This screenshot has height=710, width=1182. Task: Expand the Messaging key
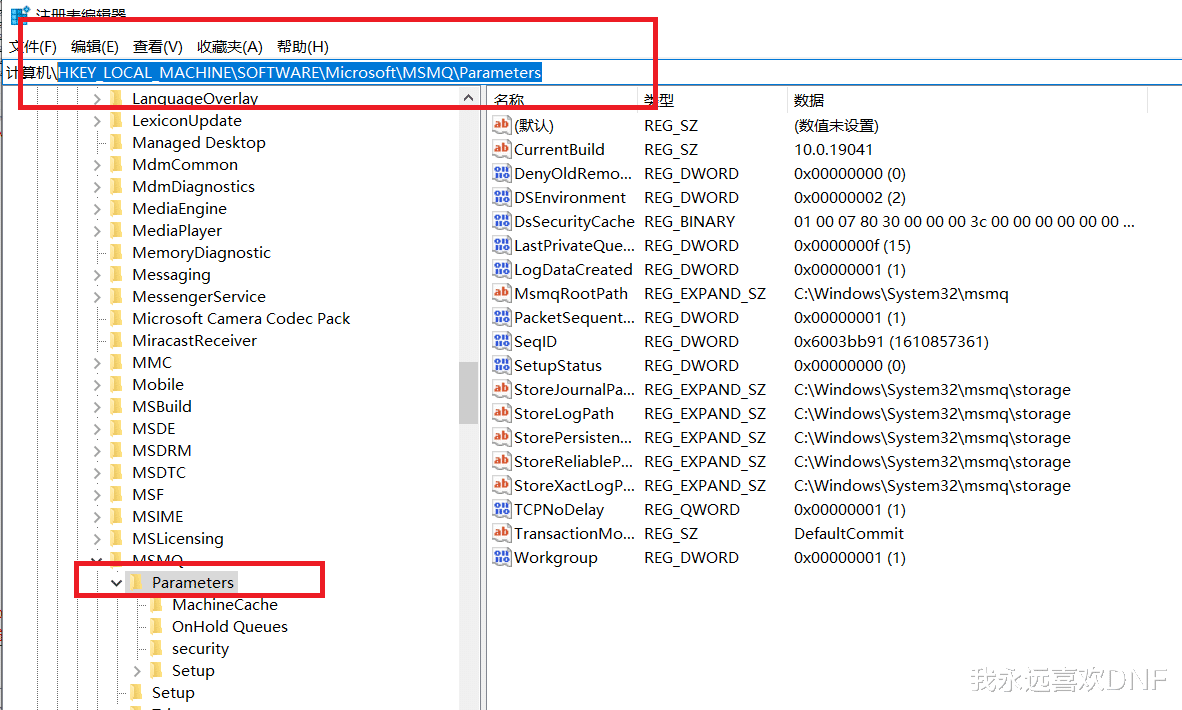point(96,274)
